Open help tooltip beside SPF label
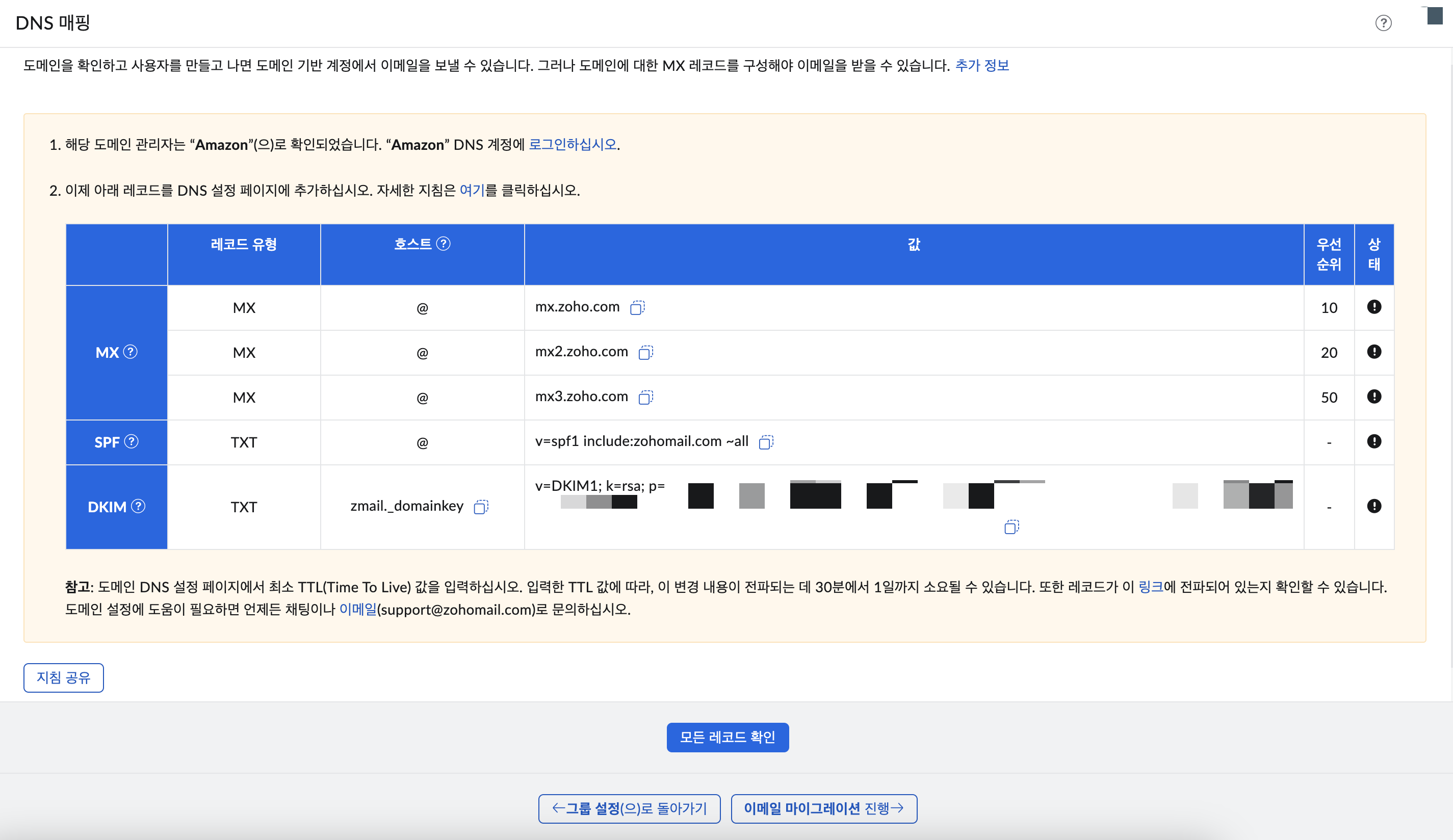The height and width of the screenshot is (840, 1453). click(132, 441)
